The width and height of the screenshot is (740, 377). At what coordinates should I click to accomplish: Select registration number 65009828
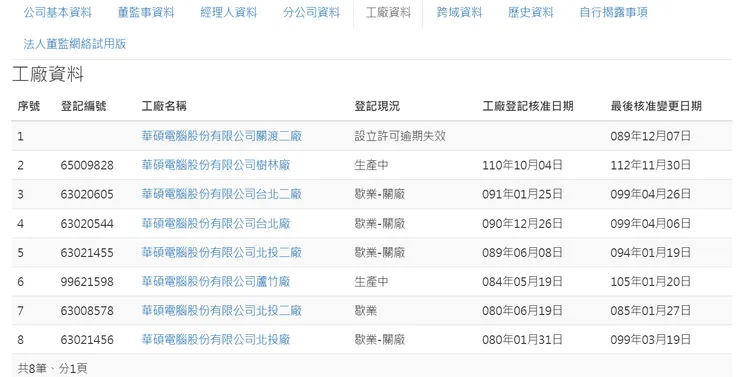[x=87, y=165]
